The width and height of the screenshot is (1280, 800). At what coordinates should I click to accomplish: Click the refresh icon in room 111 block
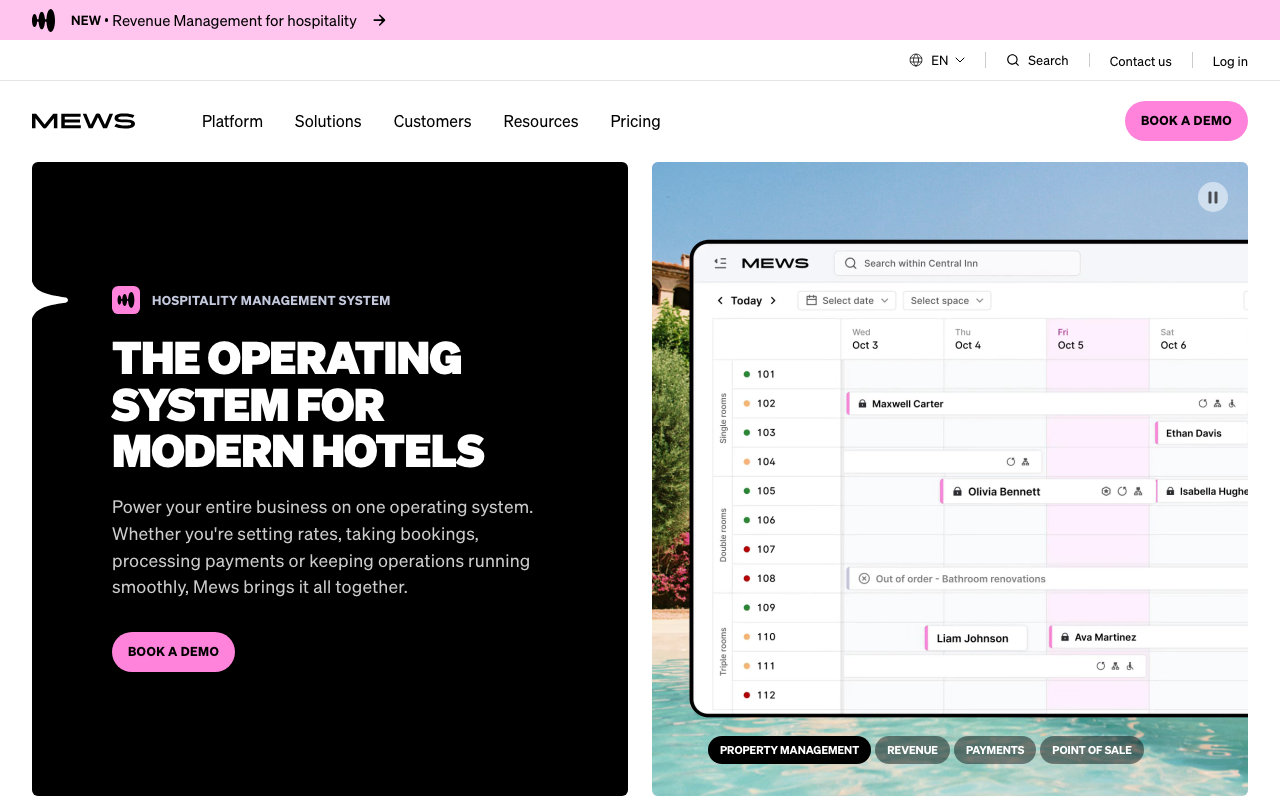[x=1101, y=666]
